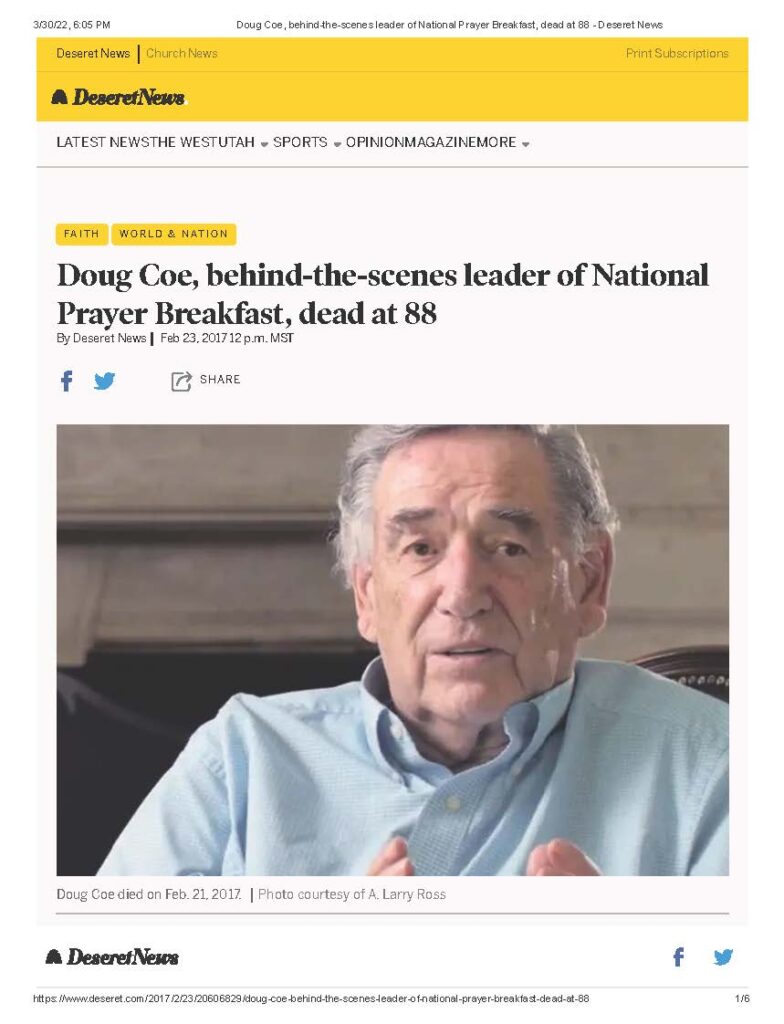This screenshot has height=1024, width=784.
Task: Click the Deseret News author byline
Action: click(109, 338)
